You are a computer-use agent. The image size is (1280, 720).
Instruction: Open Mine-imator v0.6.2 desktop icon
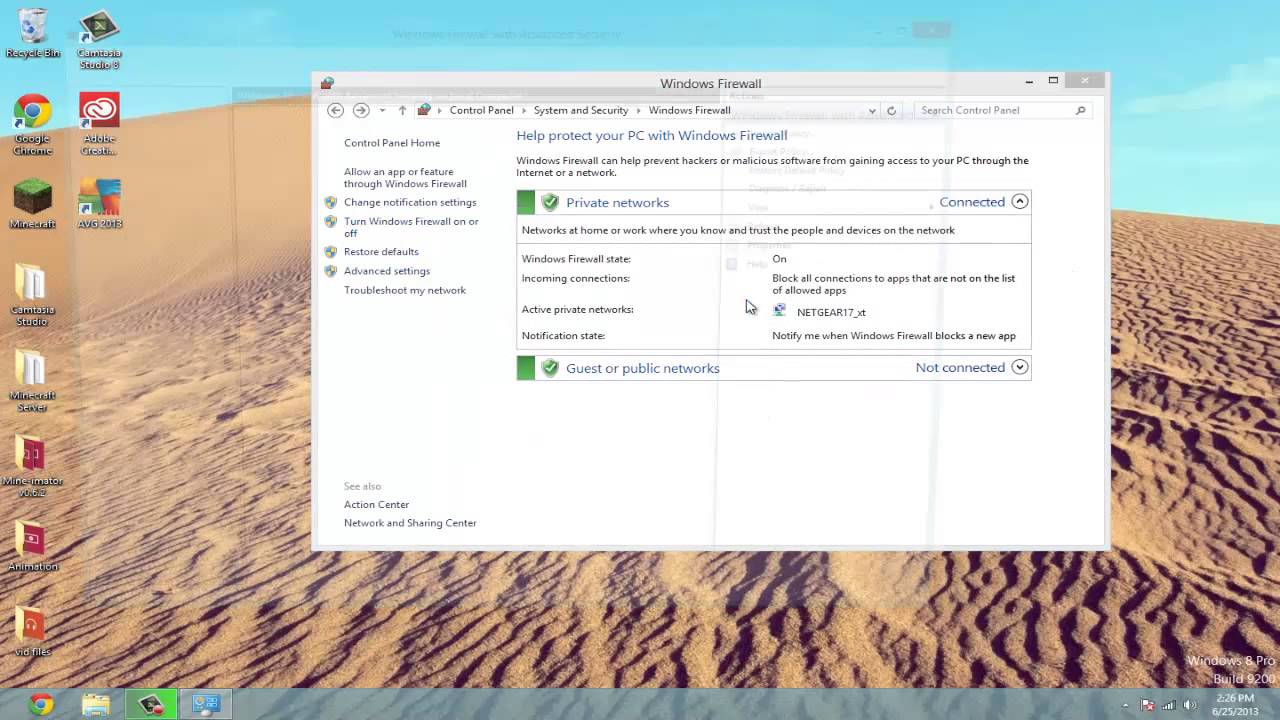tap(32, 467)
